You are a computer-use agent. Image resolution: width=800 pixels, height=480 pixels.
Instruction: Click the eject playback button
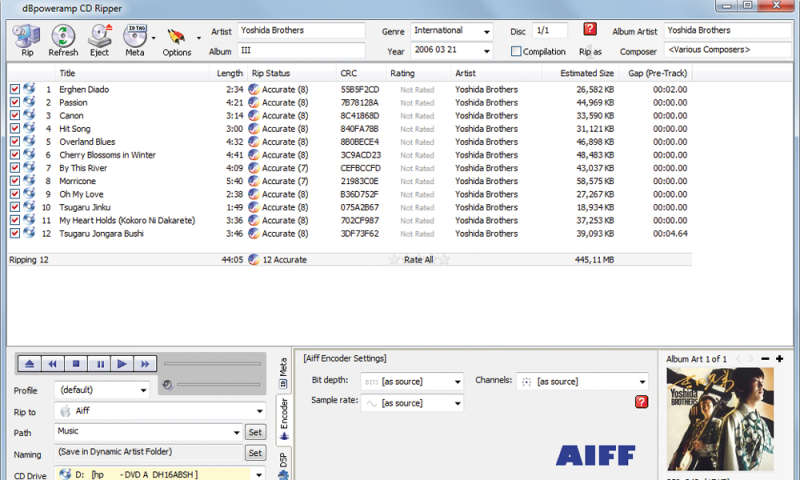click(30, 364)
